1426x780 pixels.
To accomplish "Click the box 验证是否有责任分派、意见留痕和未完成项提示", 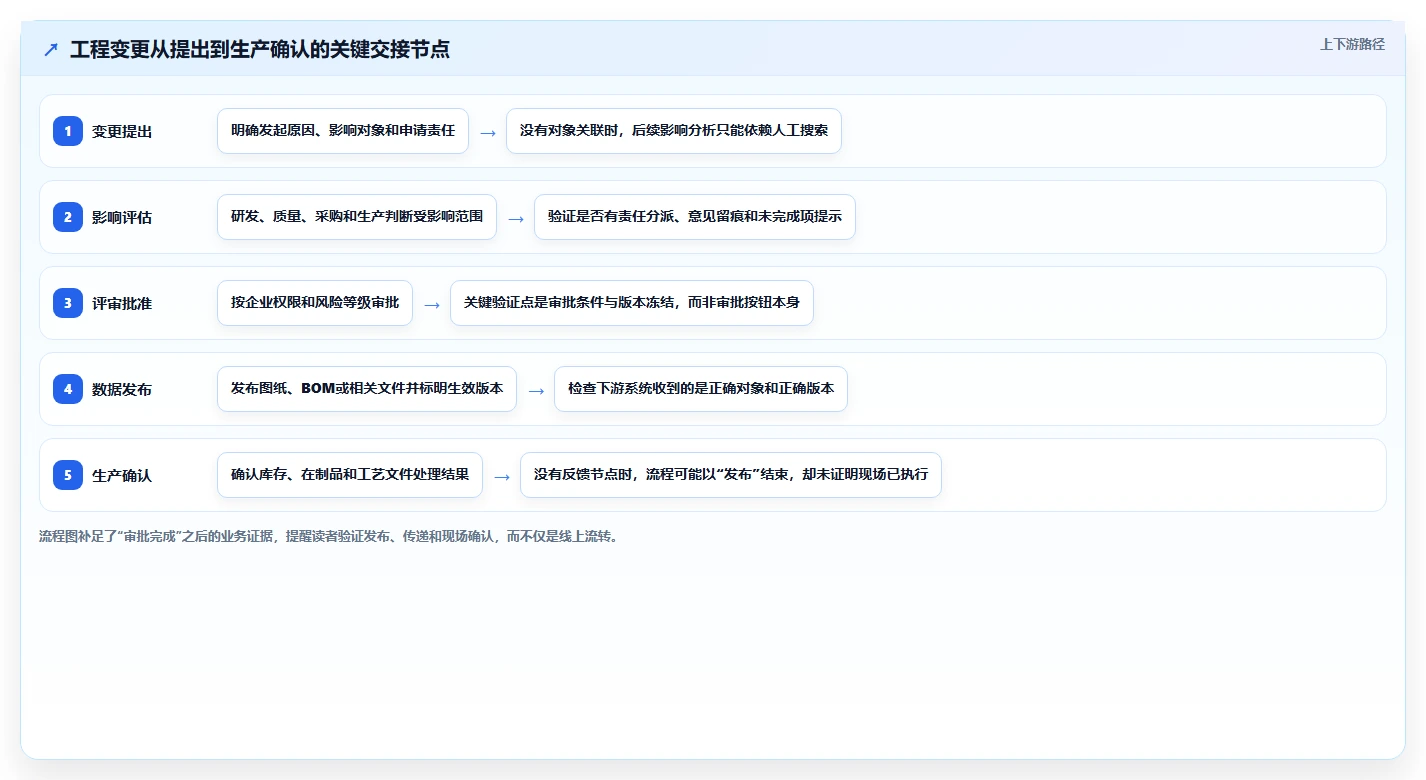I will coord(695,217).
